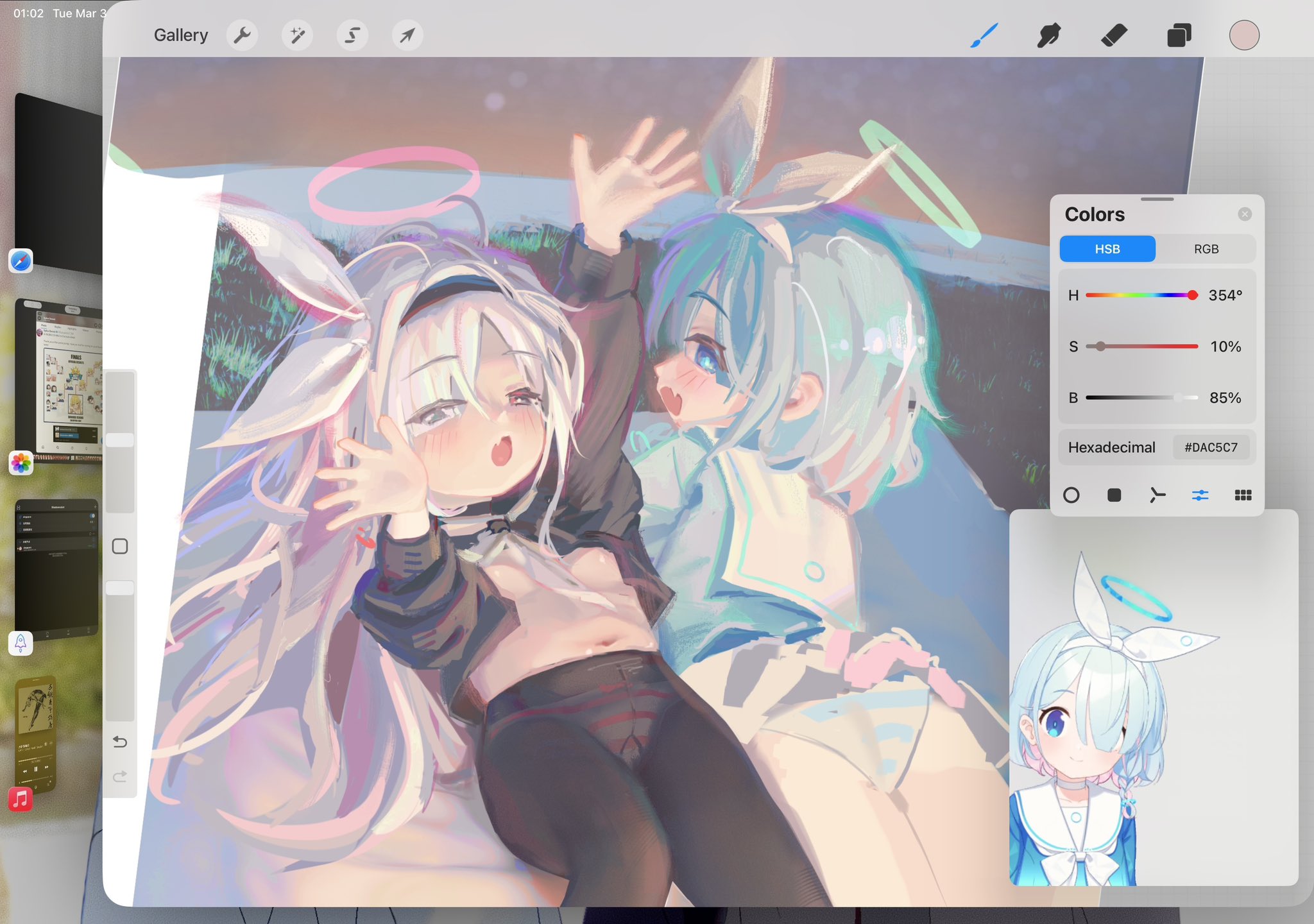This screenshot has width=1314, height=924.
Task: Return to the Gallery
Action: pyautogui.click(x=181, y=35)
